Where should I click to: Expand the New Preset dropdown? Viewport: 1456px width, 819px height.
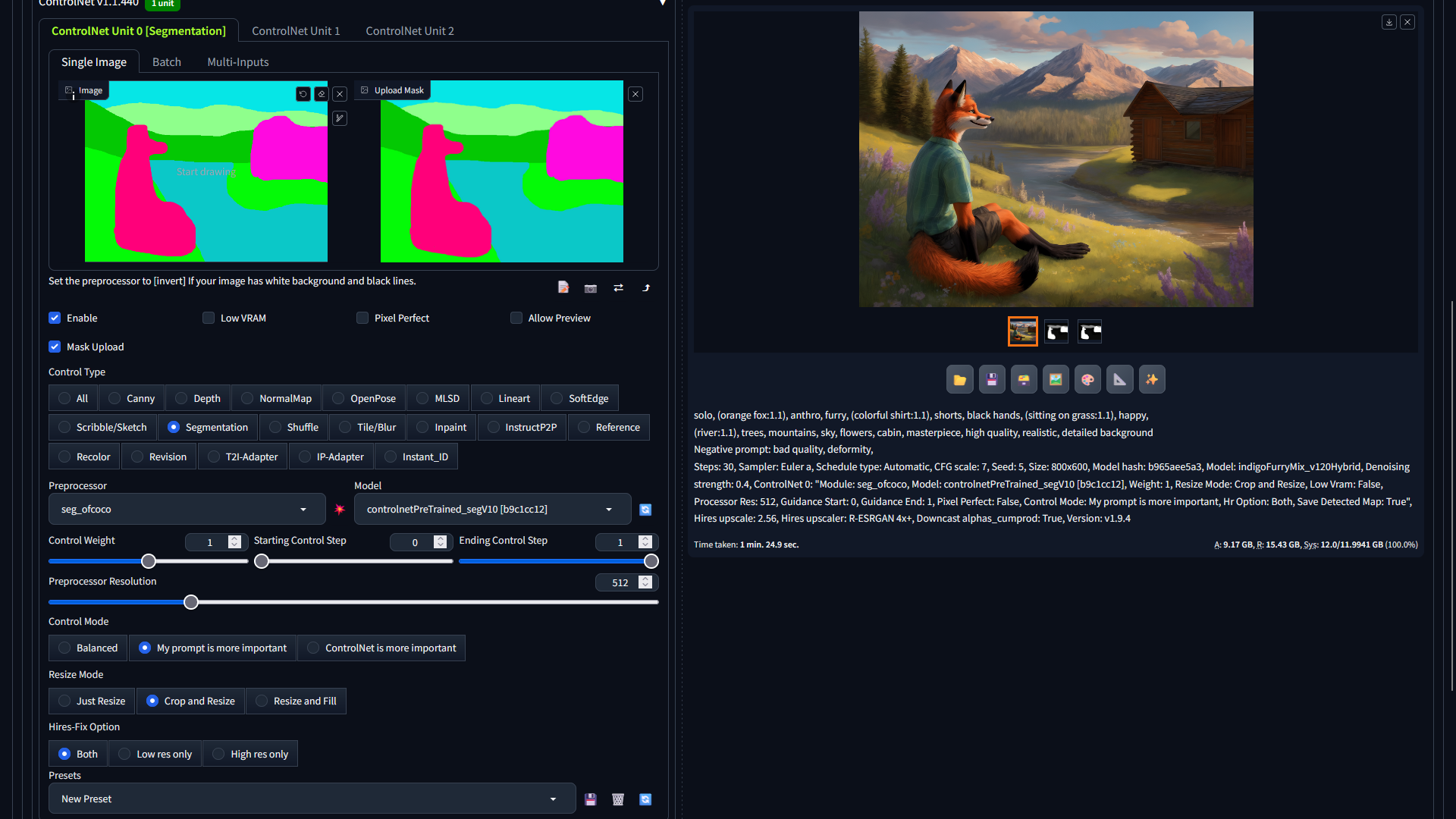(x=312, y=799)
